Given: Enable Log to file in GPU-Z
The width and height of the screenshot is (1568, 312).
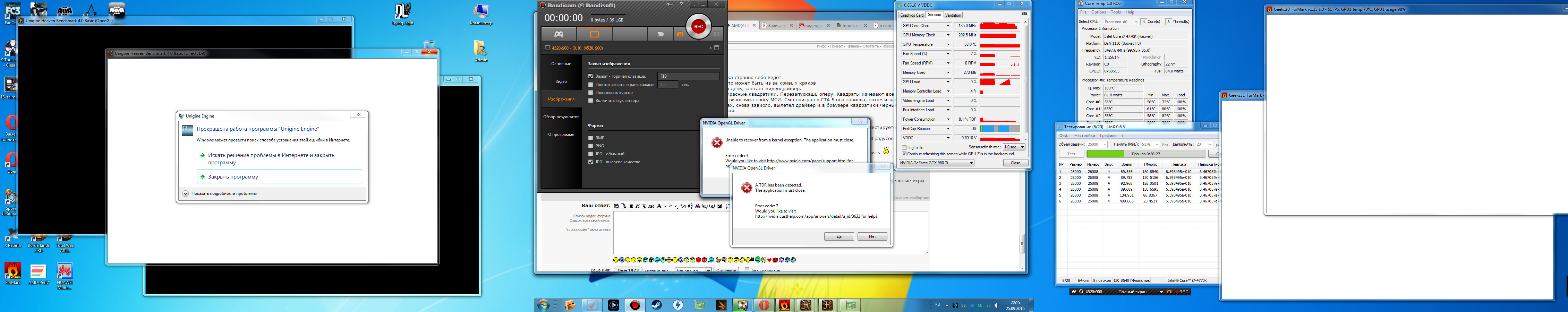Looking at the screenshot, I should pyautogui.click(x=904, y=147).
